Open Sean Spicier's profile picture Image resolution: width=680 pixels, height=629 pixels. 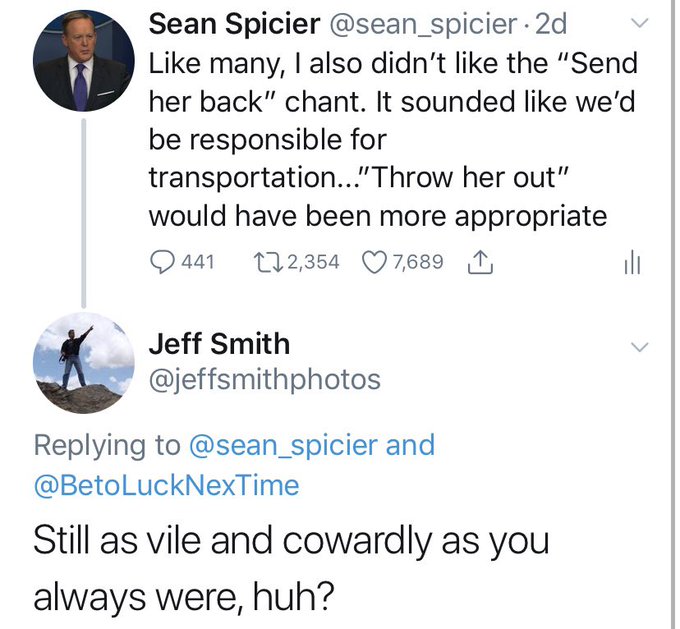84,61
